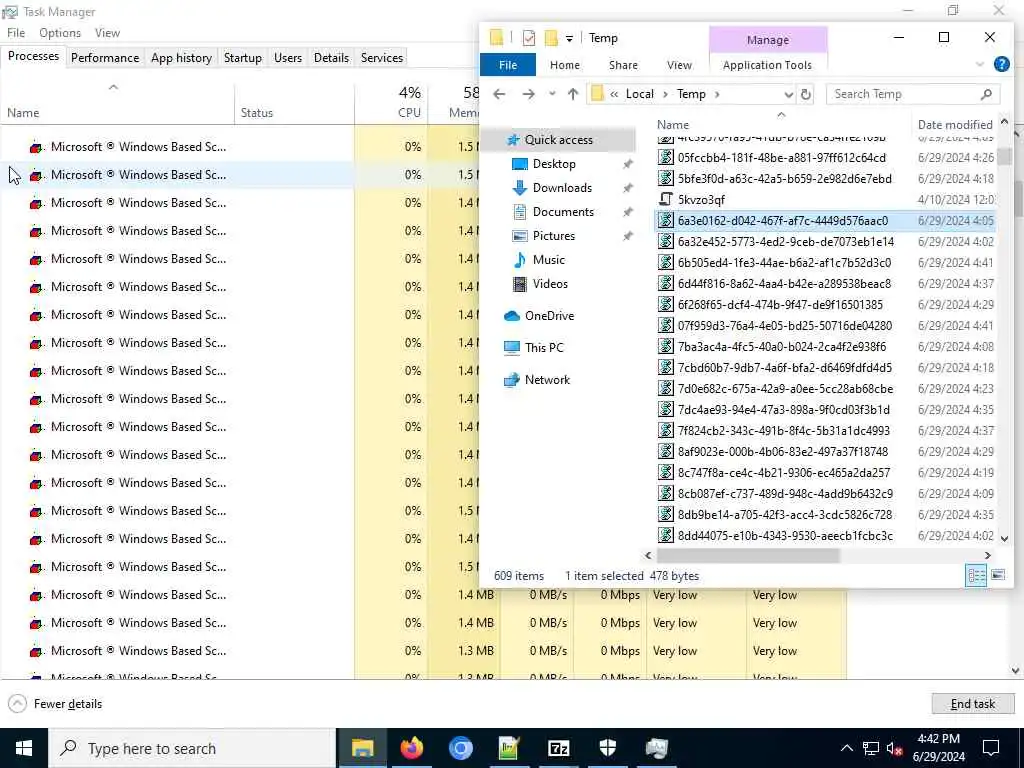Switch to the App history tab
Viewport: 1024px width, 768px height.
coord(181,57)
